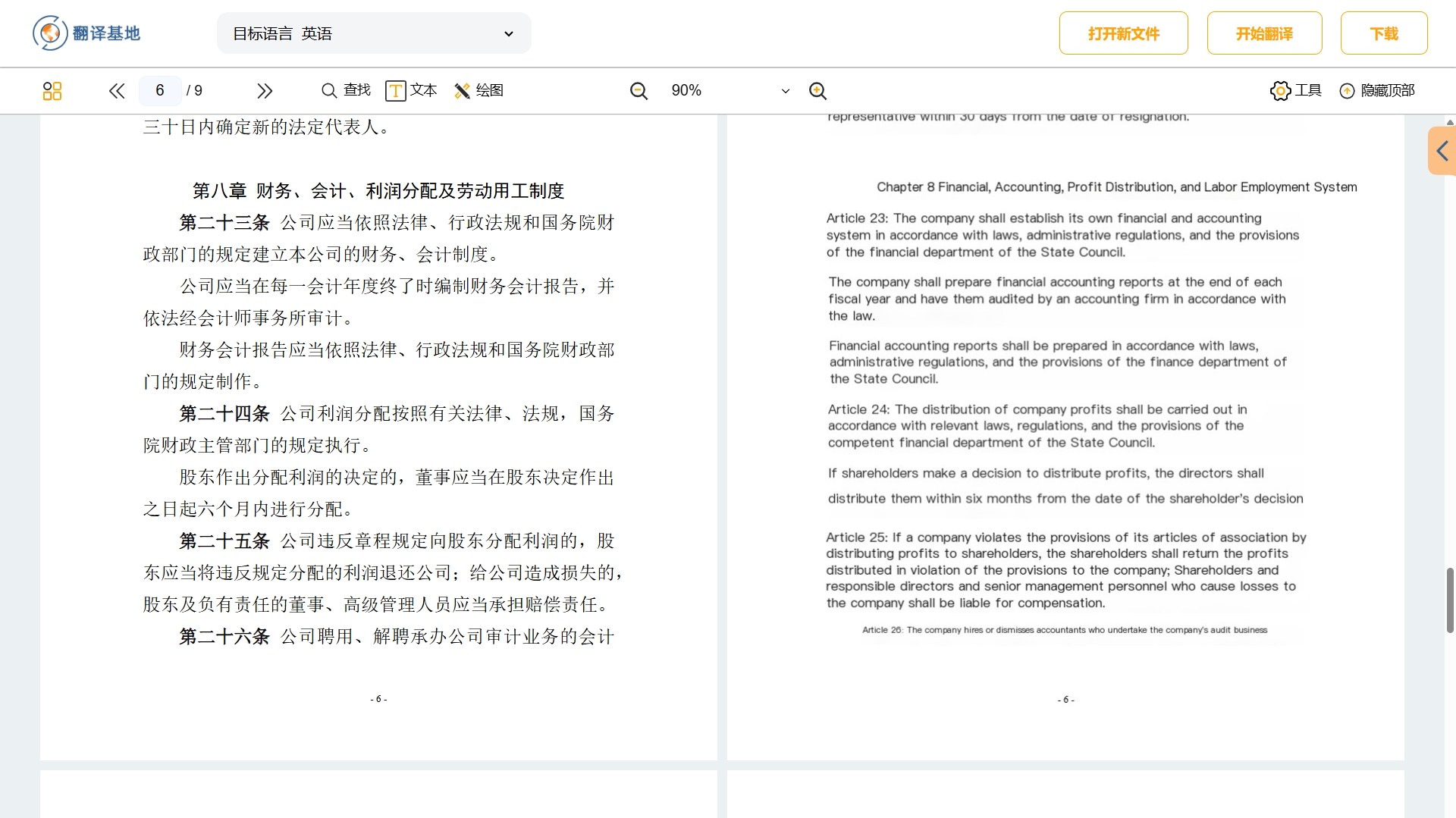This screenshot has height=818, width=1456.
Task: Open the target language dropdown (目标语言 英语)
Action: pyautogui.click(x=374, y=33)
